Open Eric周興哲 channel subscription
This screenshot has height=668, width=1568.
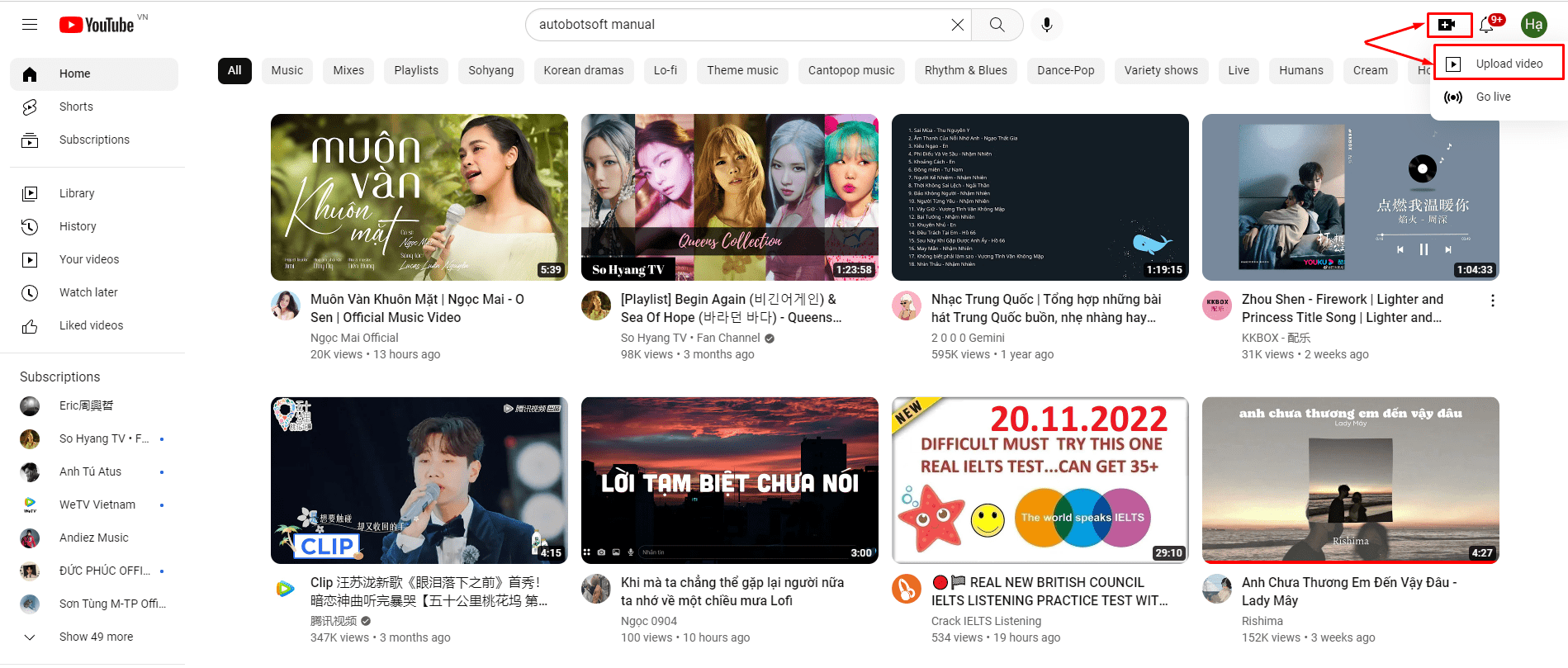94,405
